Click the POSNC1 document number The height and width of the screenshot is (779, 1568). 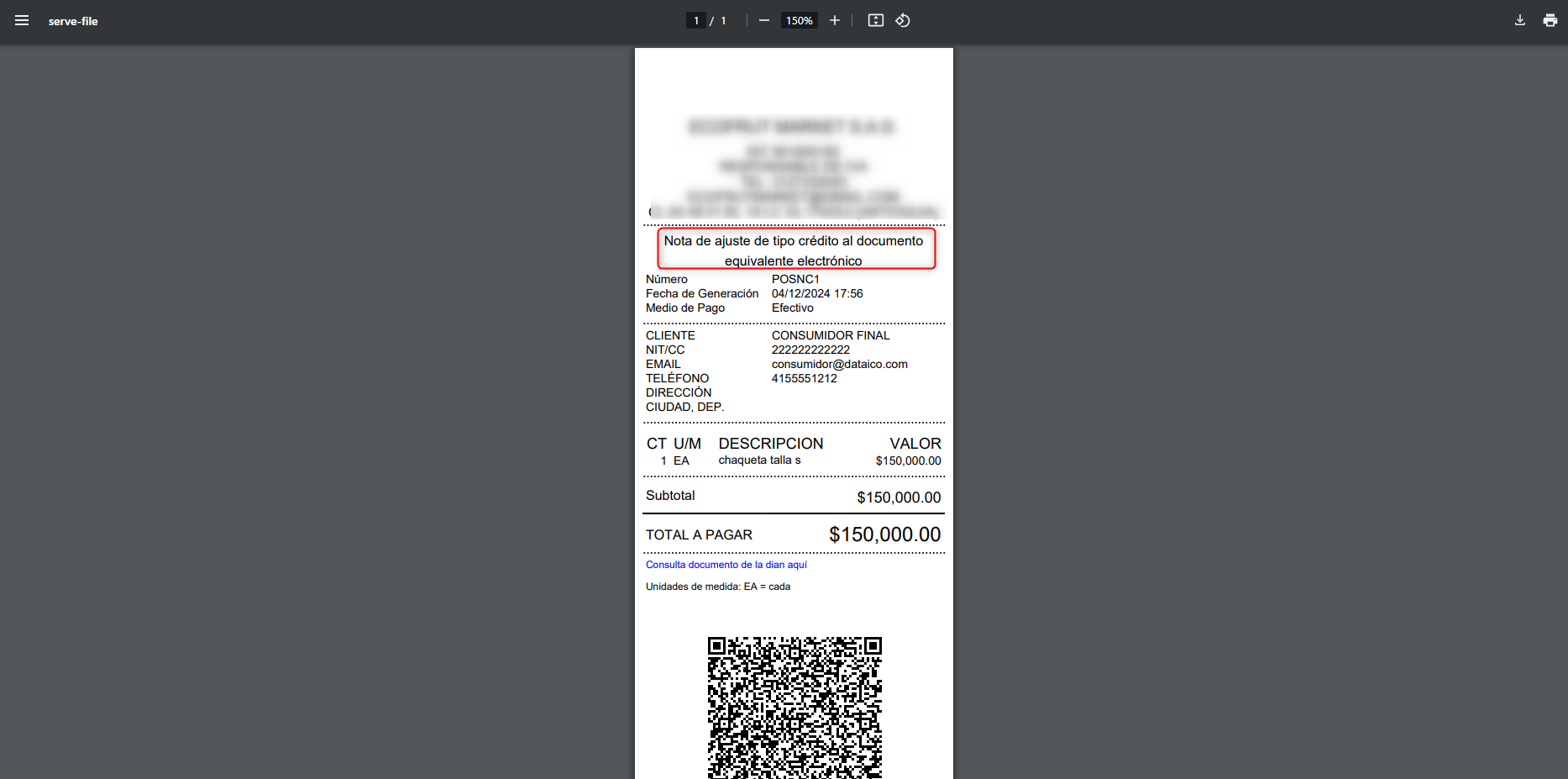click(x=794, y=279)
